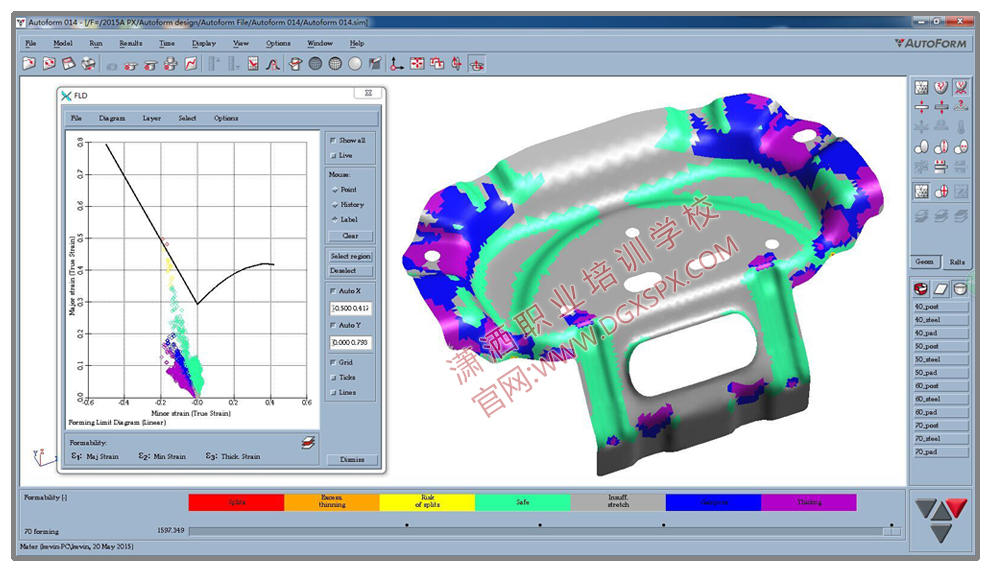Click the red question-mark surface icon
Image resolution: width=992 pixels, height=573 pixels.
tap(961, 106)
